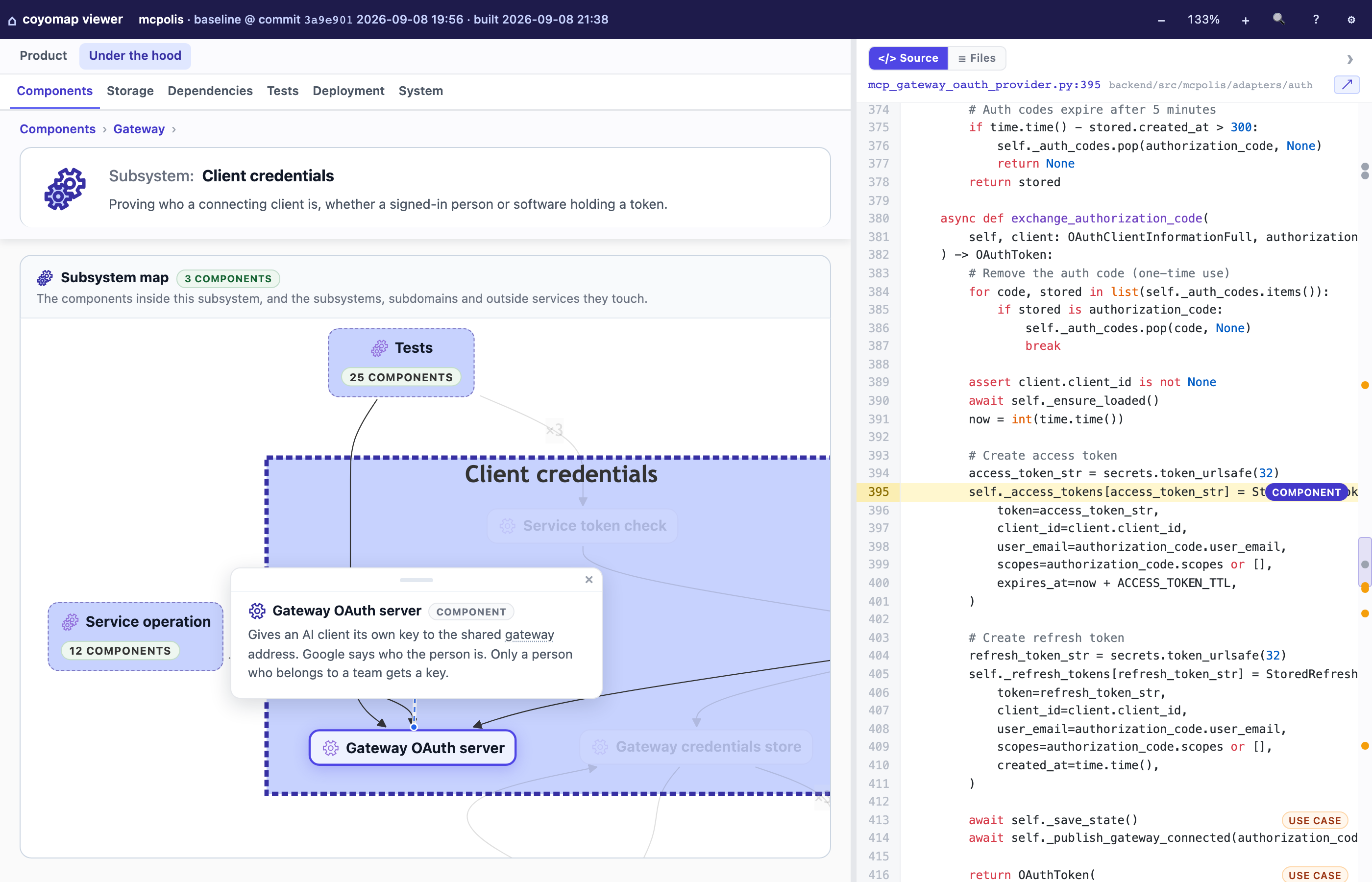This screenshot has height=882, width=1372.
Task: Open the Components tab
Action: coord(54,91)
